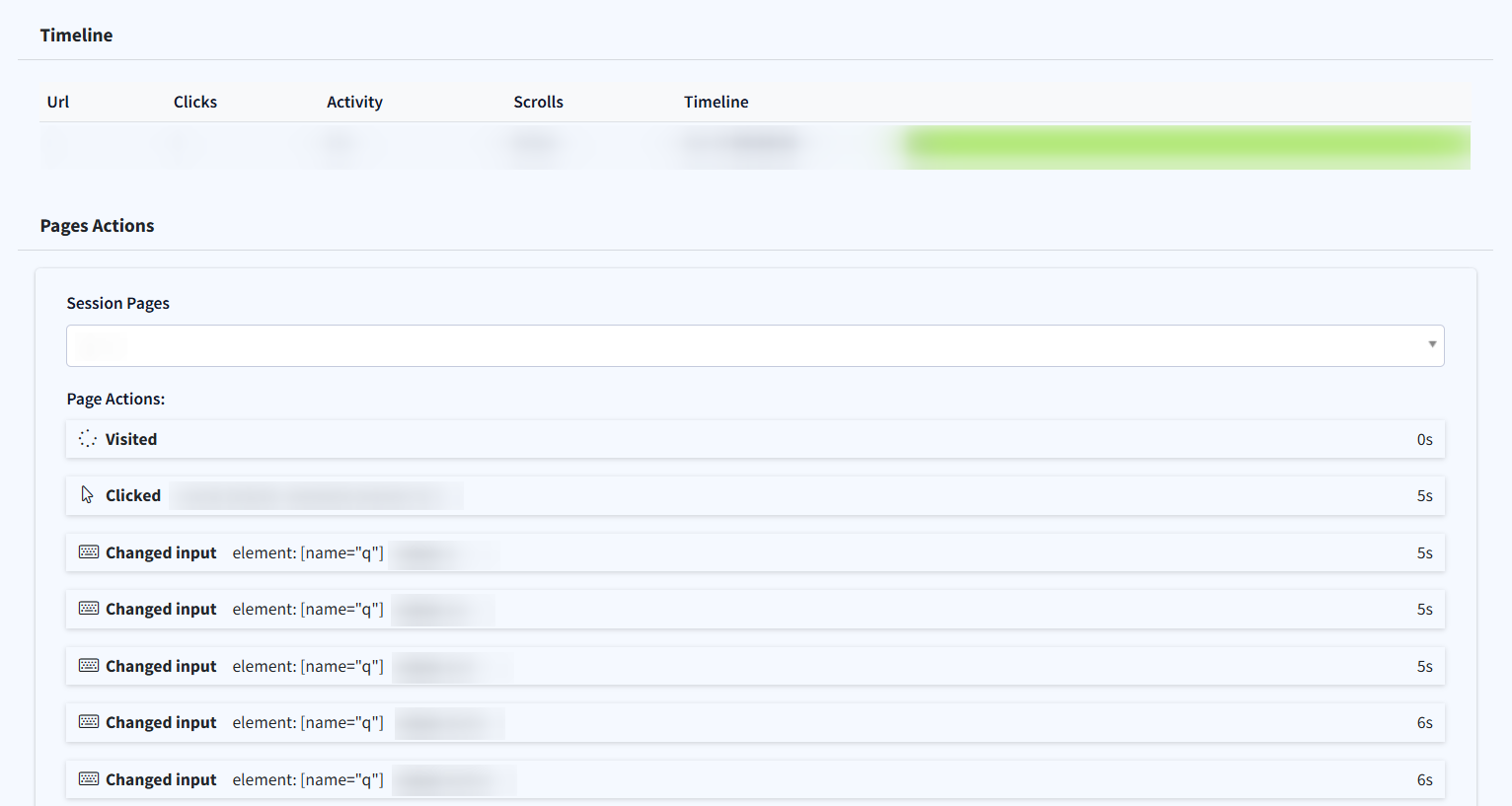Click the Timeline section heading at top
Viewport: 1512px width, 806px height.
pos(76,36)
